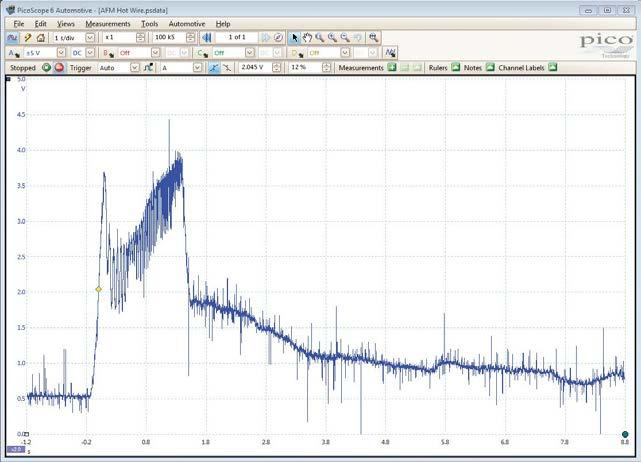Viewport: 641px width, 462px height.
Task: Open Channel A options button
Action: click(14, 53)
